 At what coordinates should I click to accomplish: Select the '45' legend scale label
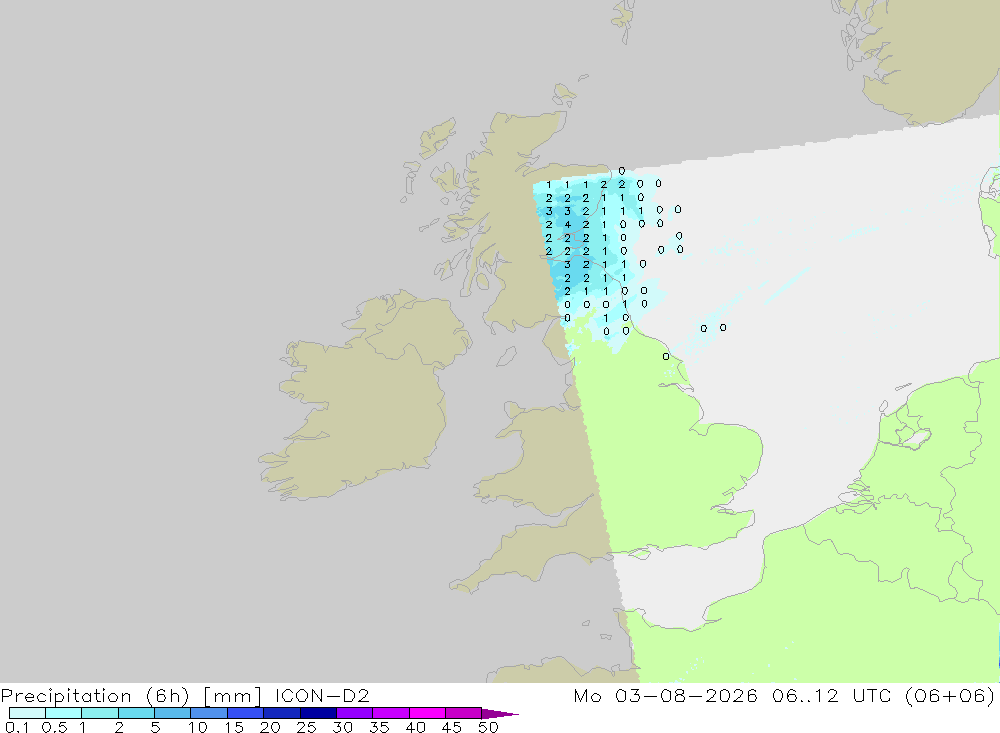(x=452, y=727)
